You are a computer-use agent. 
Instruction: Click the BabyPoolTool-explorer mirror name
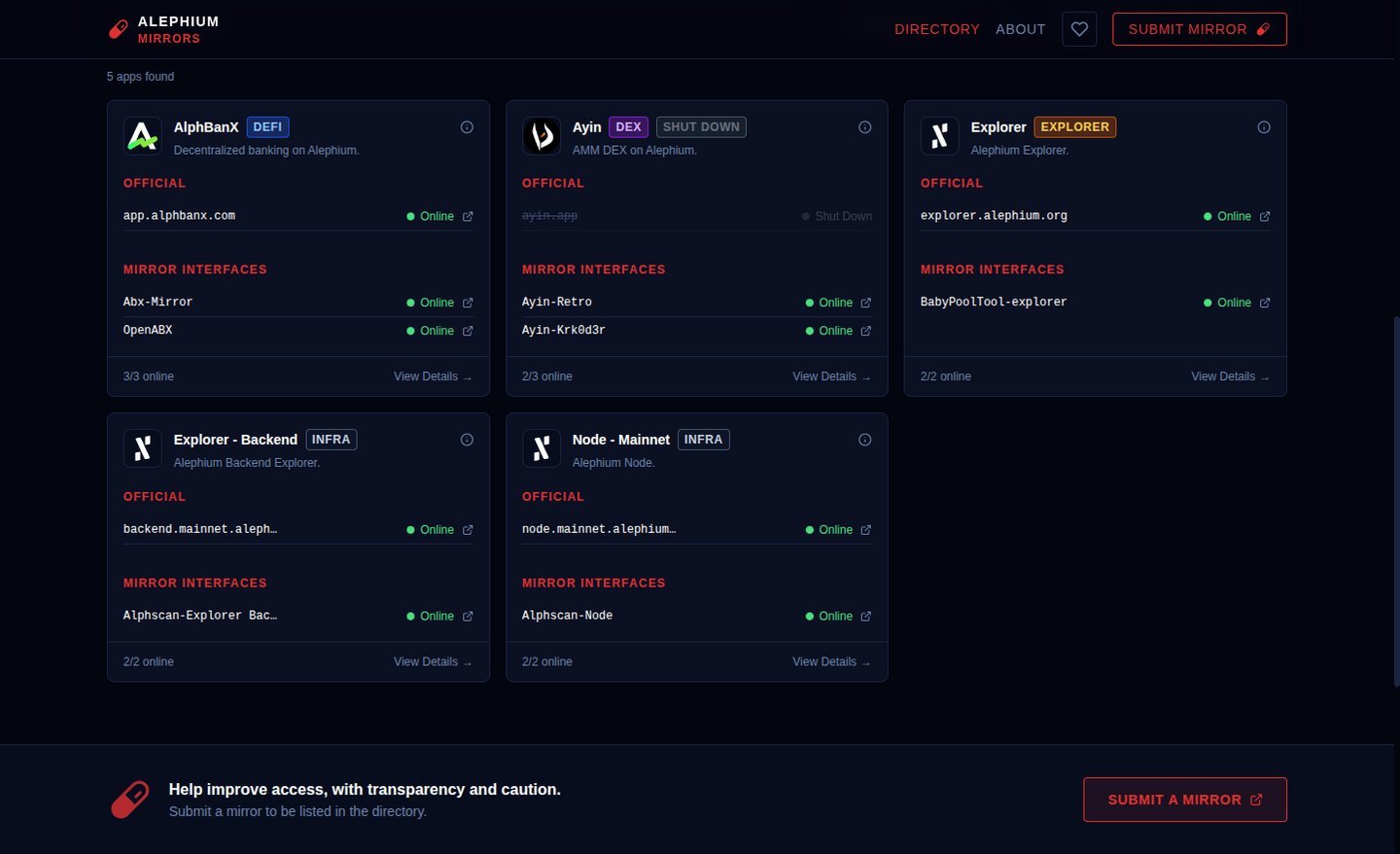point(994,302)
